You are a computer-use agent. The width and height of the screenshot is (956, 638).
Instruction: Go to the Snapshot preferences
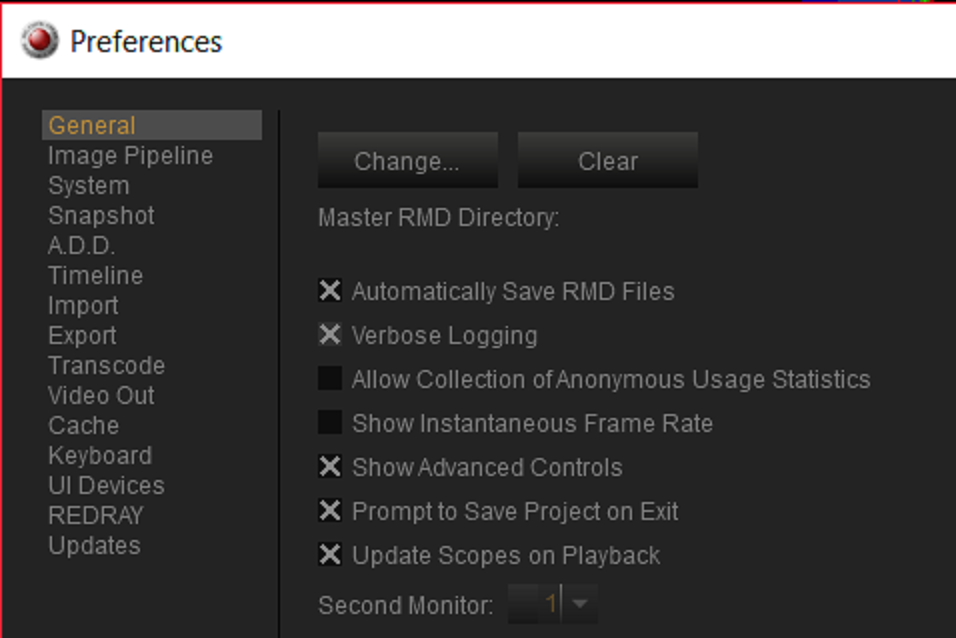[x=101, y=215]
